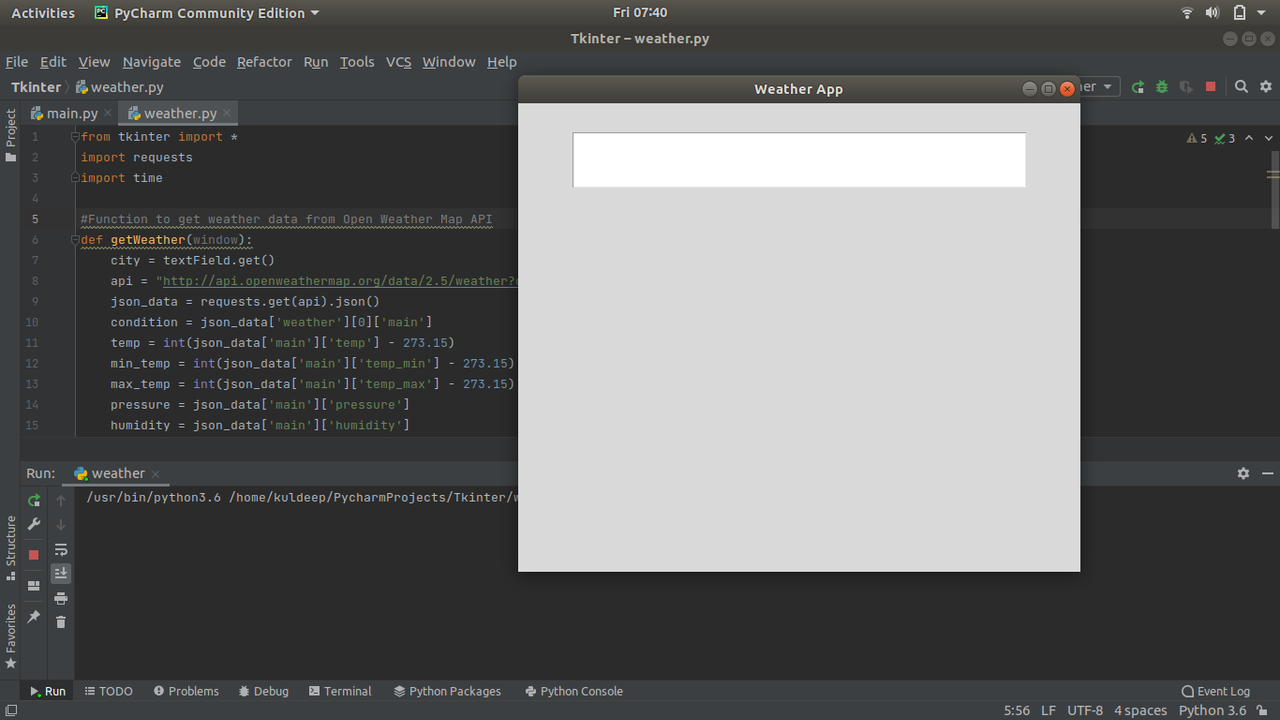The height and width of the screenshot is (720, 1280).
Task: Run with coverage using the shield icon
Action: pyautogui.click(x=1186, y=87)
